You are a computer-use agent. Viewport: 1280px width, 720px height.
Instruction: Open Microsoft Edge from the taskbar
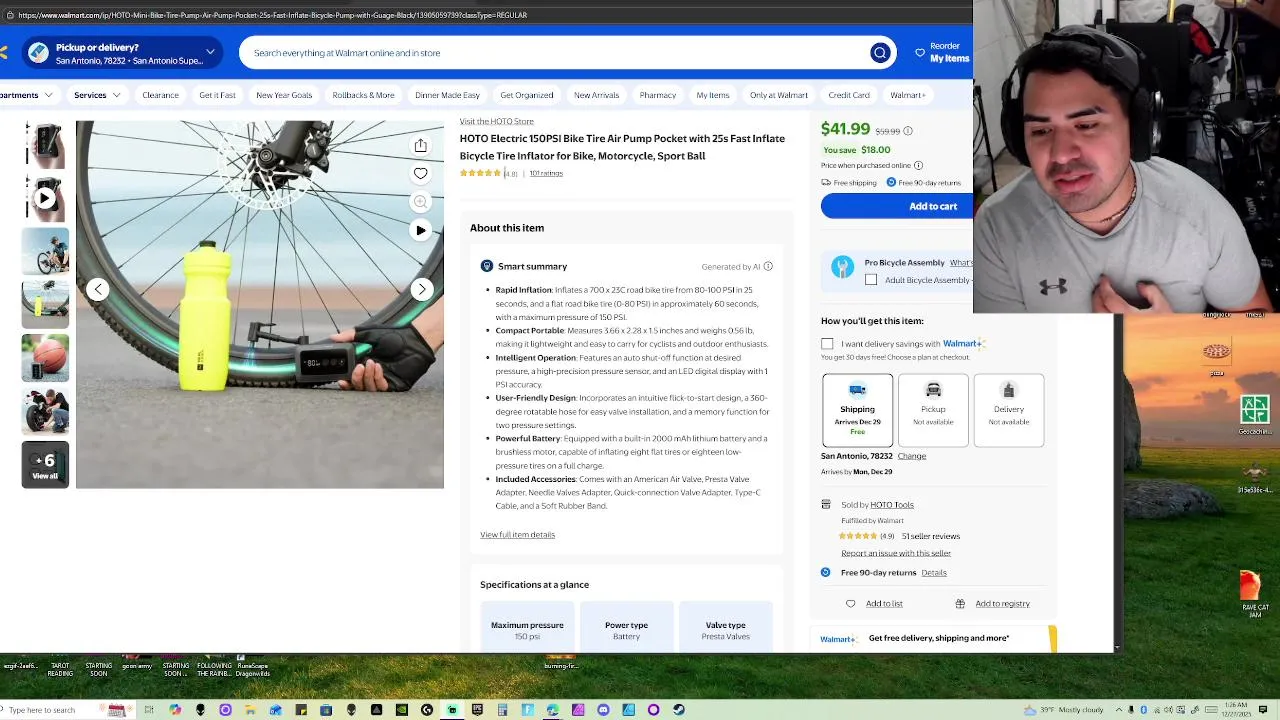coord(552,710)
